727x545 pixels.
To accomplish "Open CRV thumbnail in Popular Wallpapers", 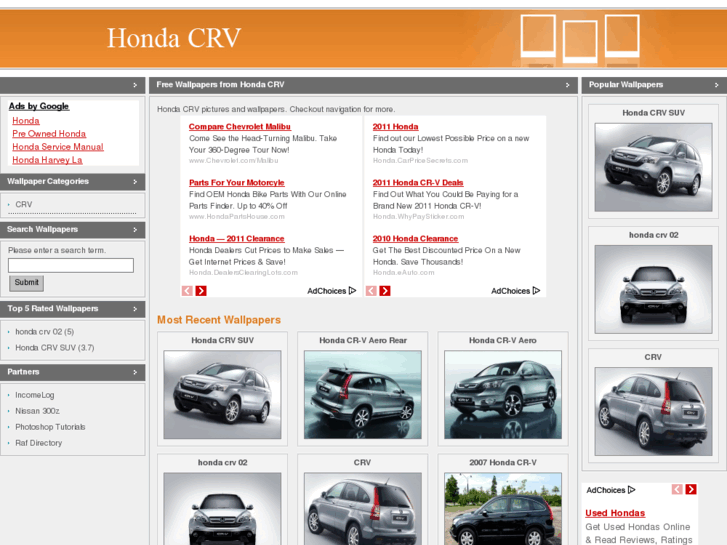I will 653,411.
